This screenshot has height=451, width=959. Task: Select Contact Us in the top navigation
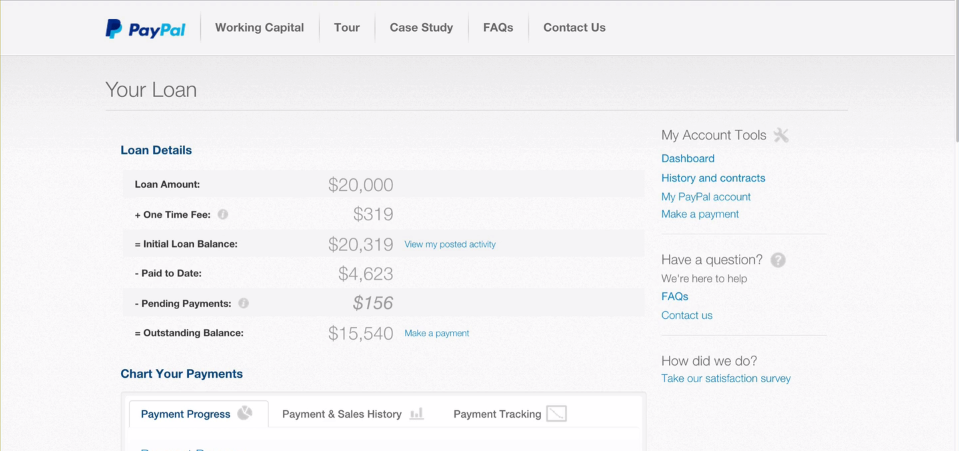click(x=574, y=28)
